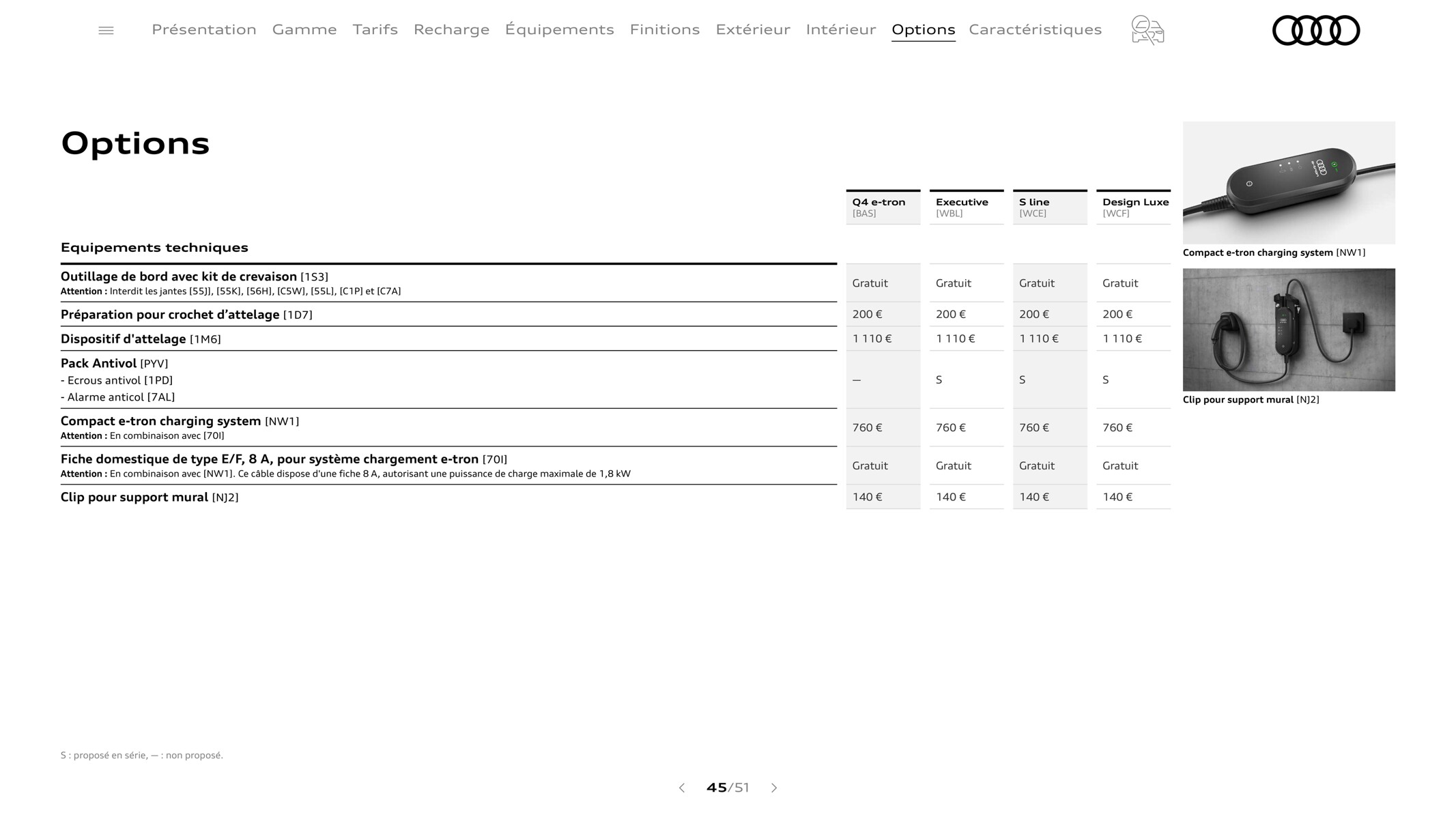Click the Options page heading
Viewport: 1456px width, 819px height.
point(135,143)
